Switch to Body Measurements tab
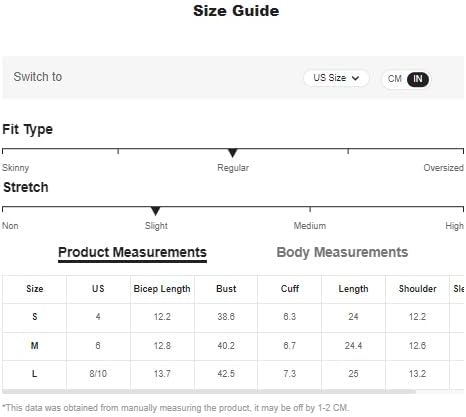Viewport: 466px width, 417px height. point(342,252)
